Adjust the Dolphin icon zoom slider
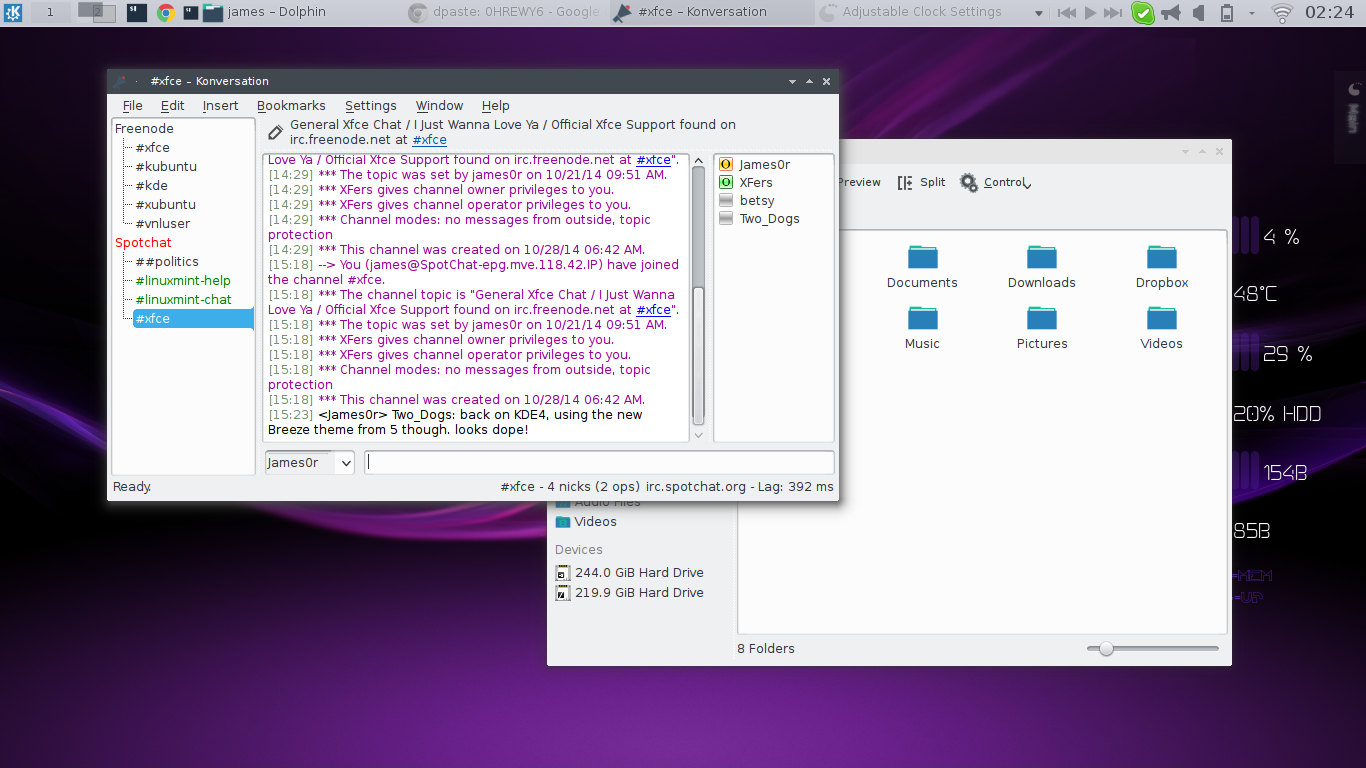Screen dimensions: 1366x768 1106,649
